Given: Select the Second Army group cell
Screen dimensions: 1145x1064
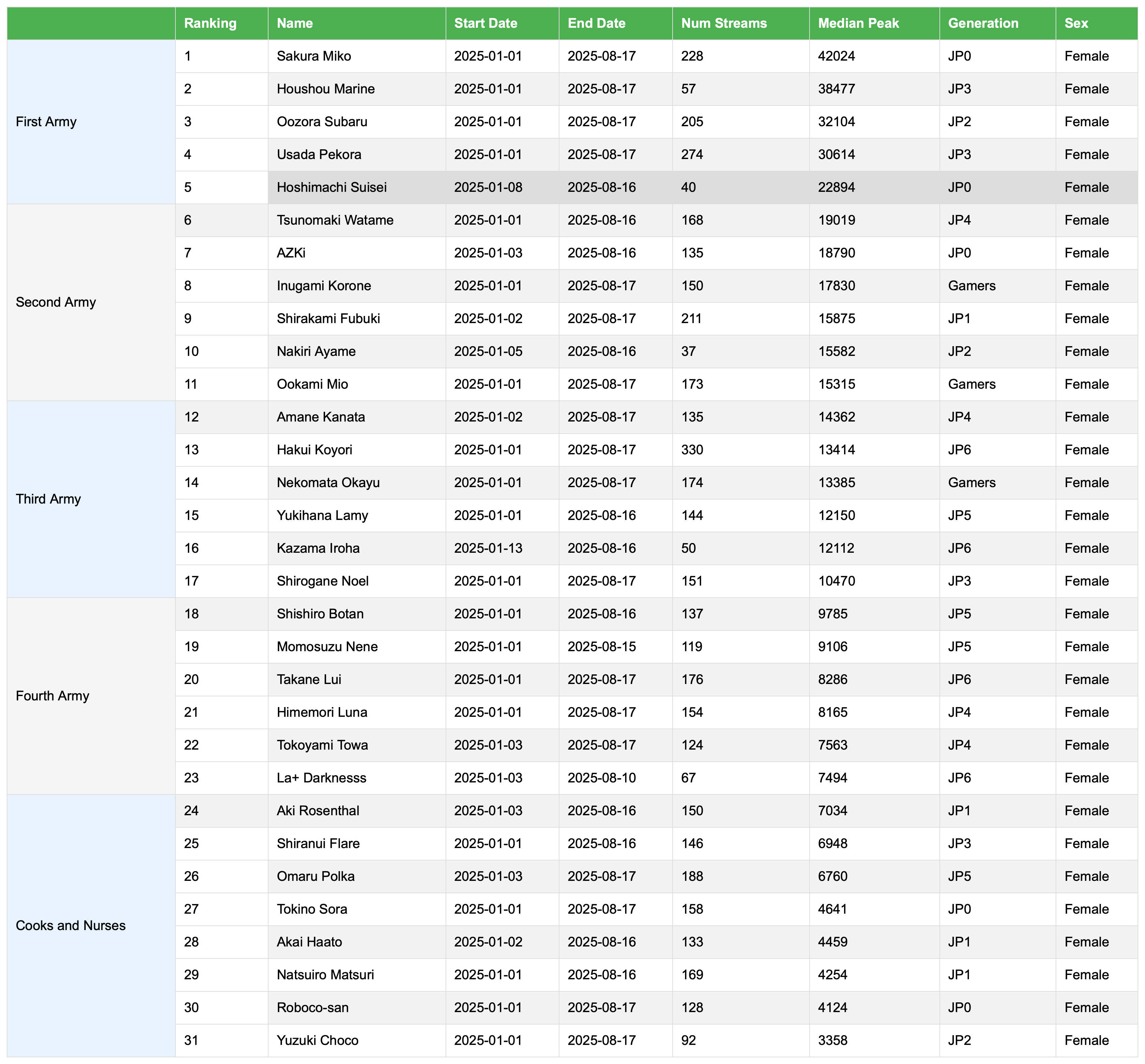Looking at the screenshot, I should (x=91, y=302).
